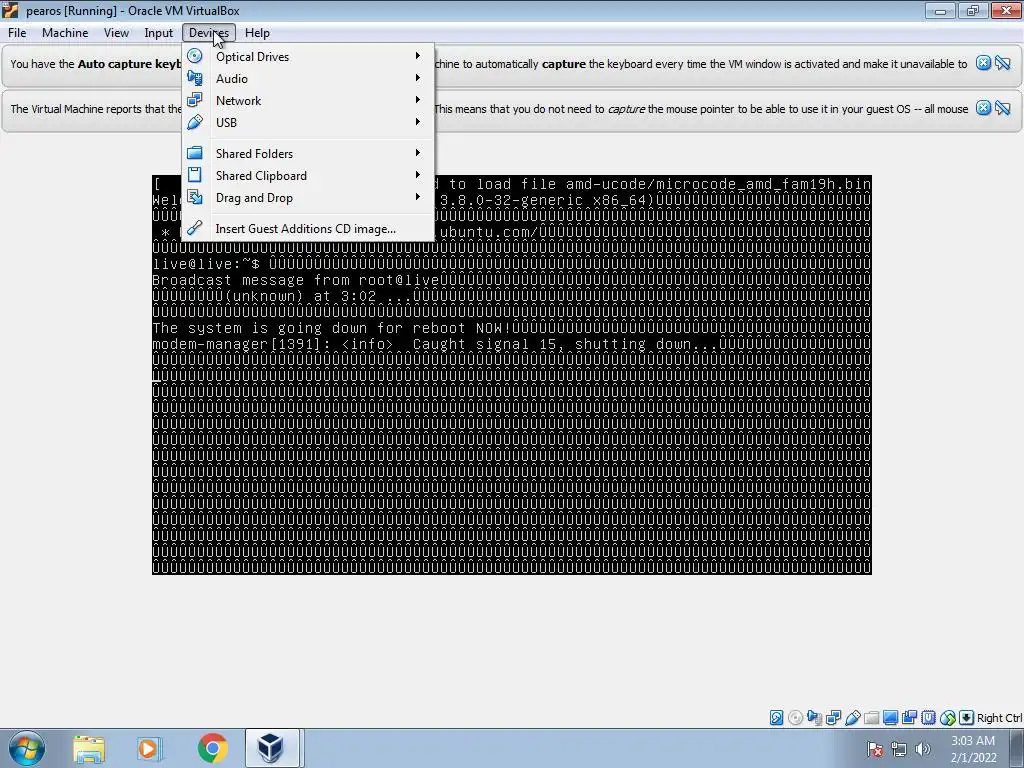The height and width of the screenshot is (768, 1024).
Task: Dismiss the Auto capture keyboard notification
Action: point(983,63)
